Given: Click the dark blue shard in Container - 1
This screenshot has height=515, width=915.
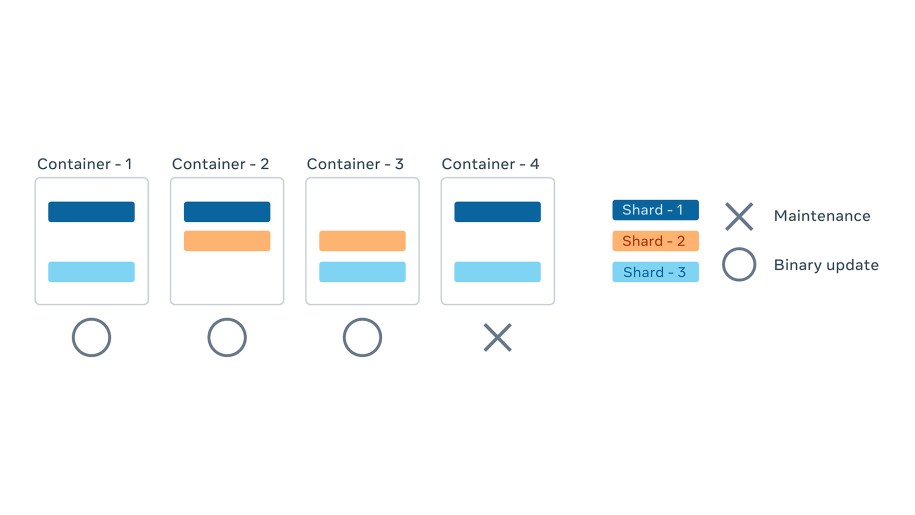Looking at the screenshot, I should (x=92, y=212).
